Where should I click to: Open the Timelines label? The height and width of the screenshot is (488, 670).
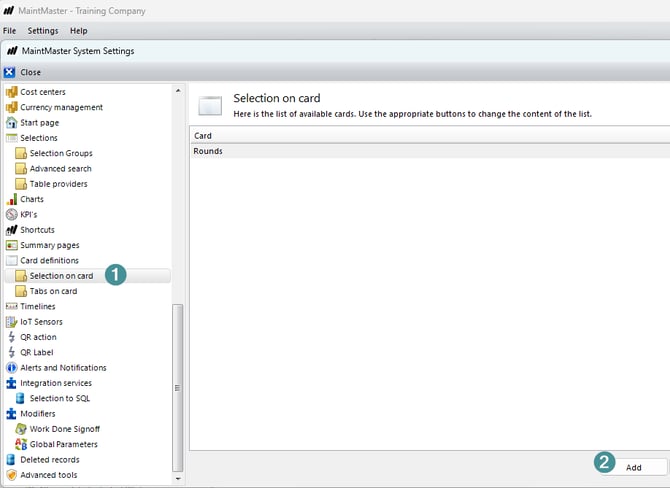38,306
